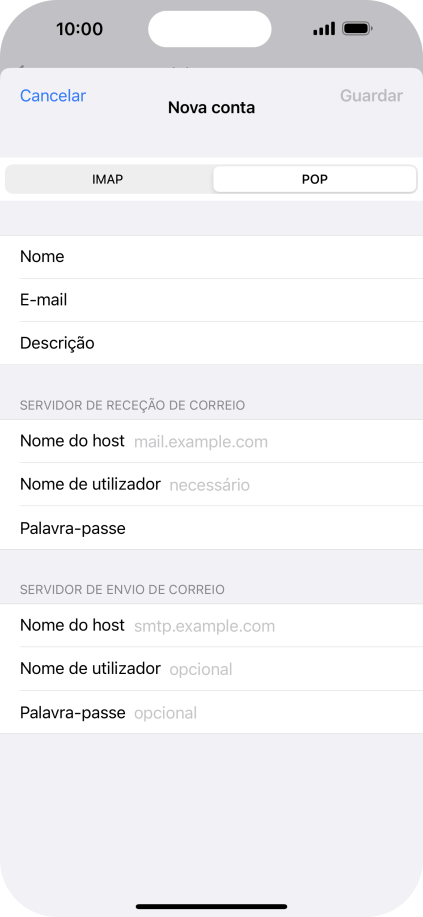Focus incoming server Nome do host field
The width and height of the screenshot is (423, 917).
pyautogui.click(x=211, y=441)
